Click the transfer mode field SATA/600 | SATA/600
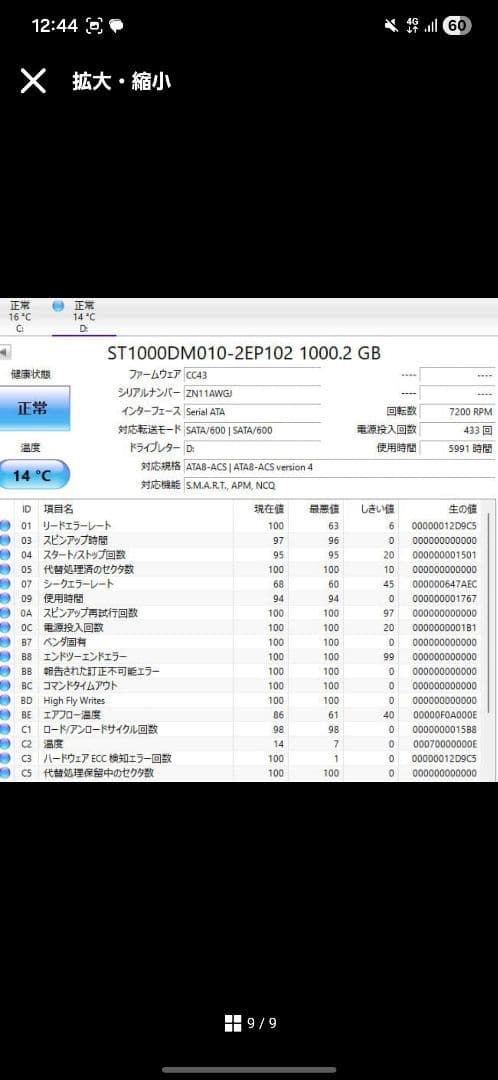 (x=252, y=430)
